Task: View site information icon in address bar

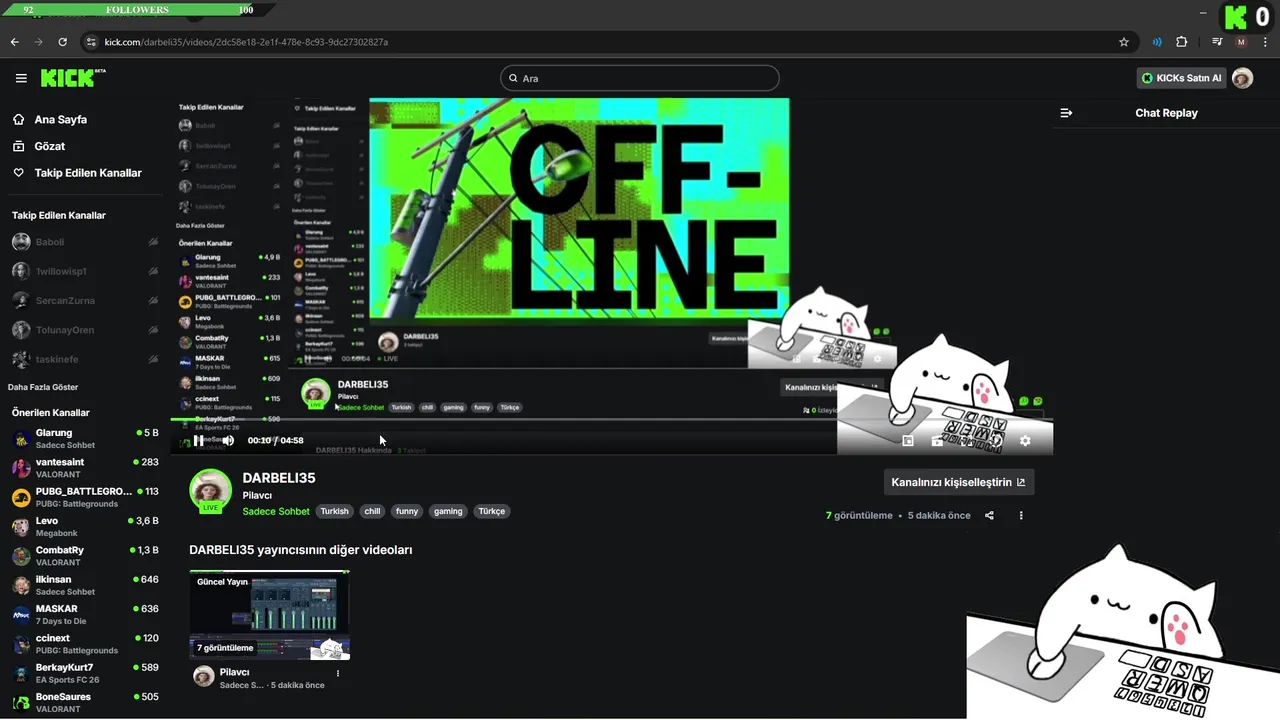Action: point(91,42)
